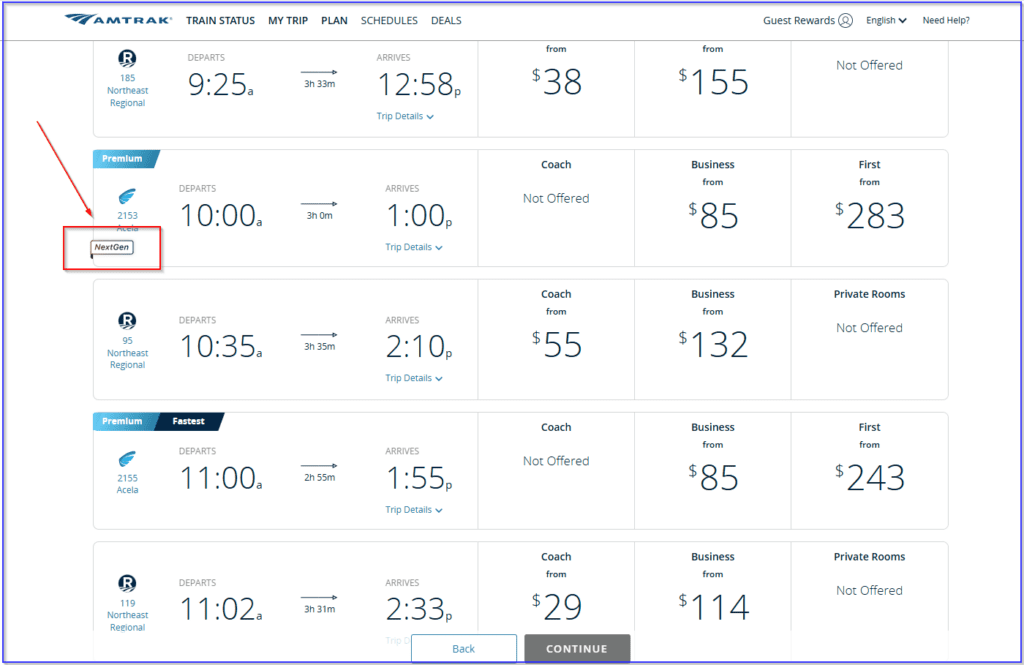
Task: Open the Deals menu
Action: 446,20
